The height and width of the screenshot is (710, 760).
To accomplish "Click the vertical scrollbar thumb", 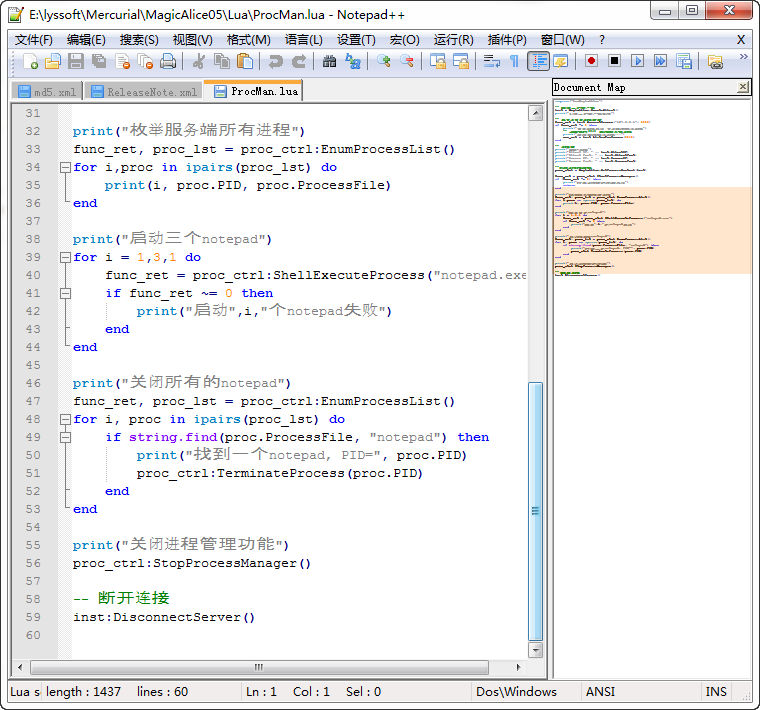I will tap(535, 511).
